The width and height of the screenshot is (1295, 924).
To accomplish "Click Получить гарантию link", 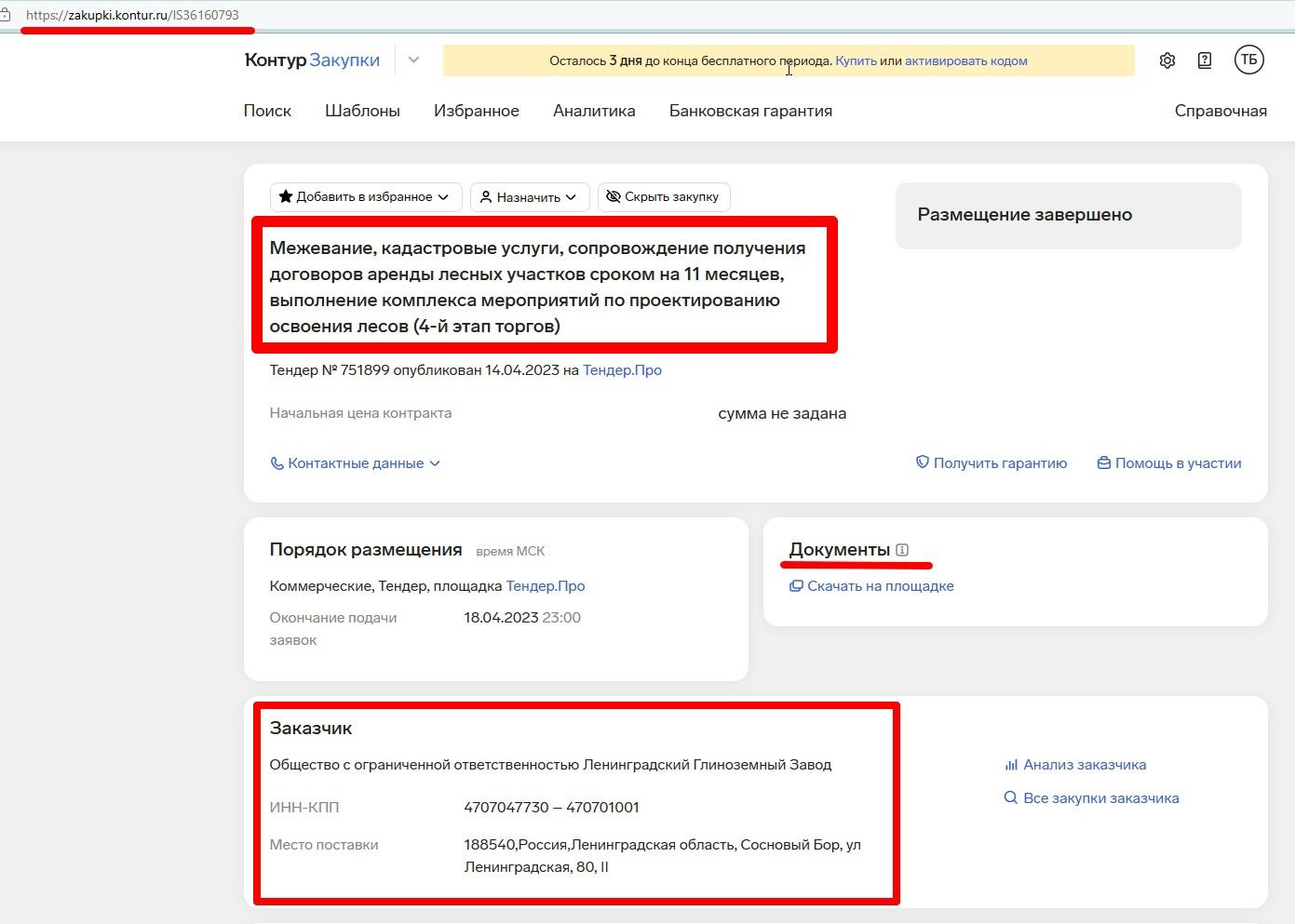I will [x=991, y=463].
